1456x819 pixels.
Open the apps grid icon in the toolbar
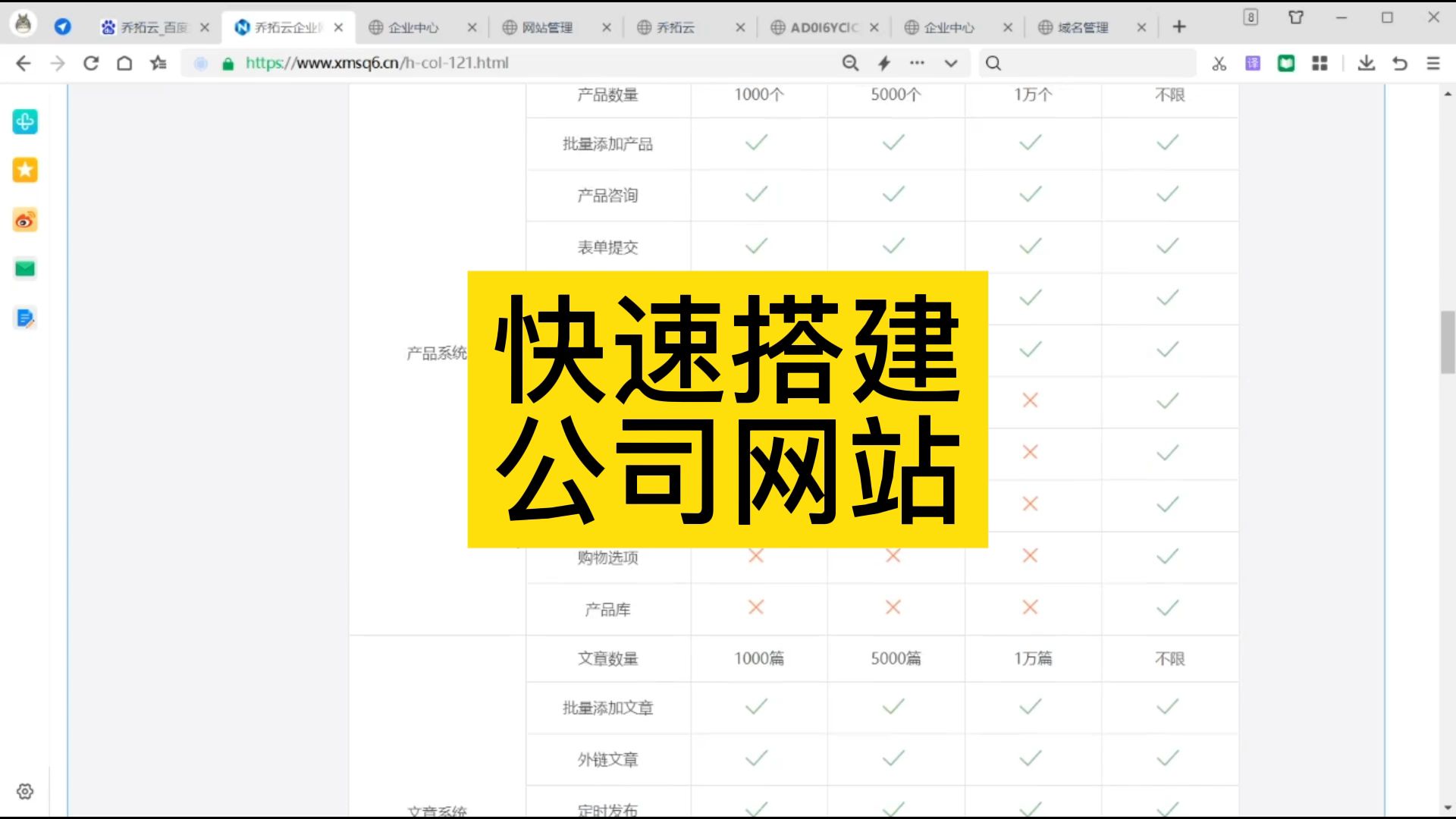click(1319, 63)
